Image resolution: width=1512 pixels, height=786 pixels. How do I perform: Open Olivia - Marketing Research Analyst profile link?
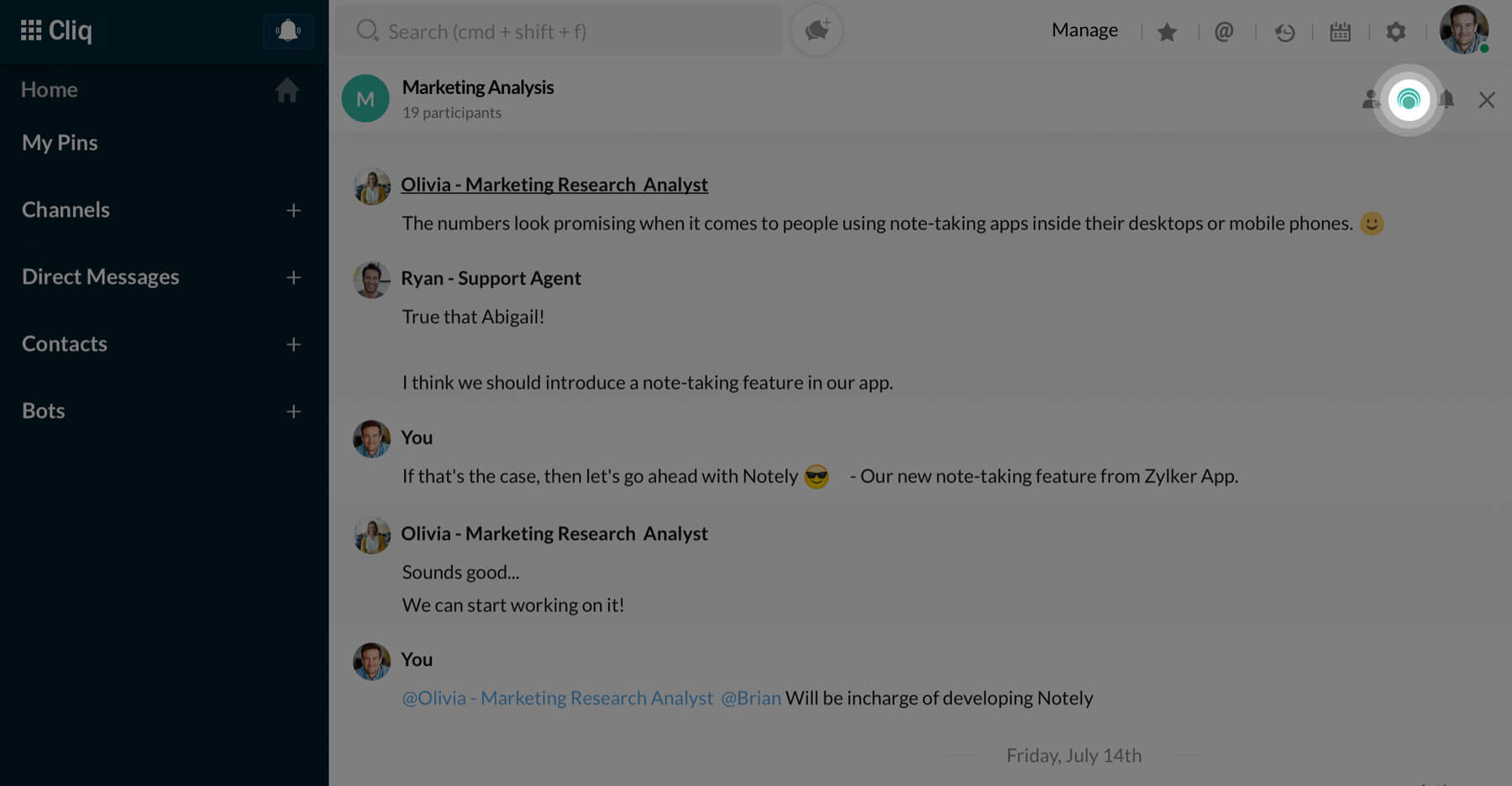(x=554, y=185)
